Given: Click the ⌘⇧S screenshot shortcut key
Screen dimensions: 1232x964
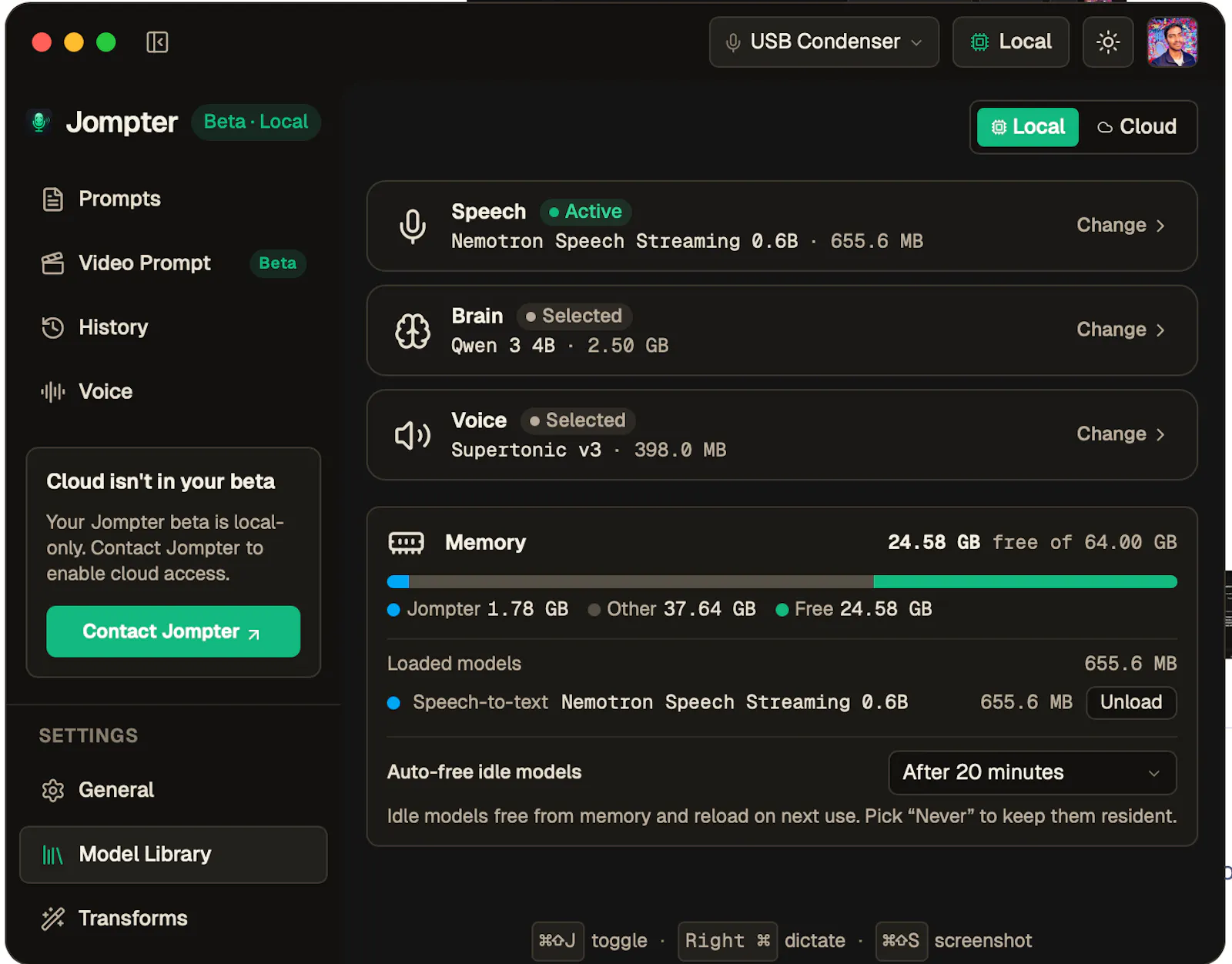Looking at the screenshot, I should (x=901, y=941).
